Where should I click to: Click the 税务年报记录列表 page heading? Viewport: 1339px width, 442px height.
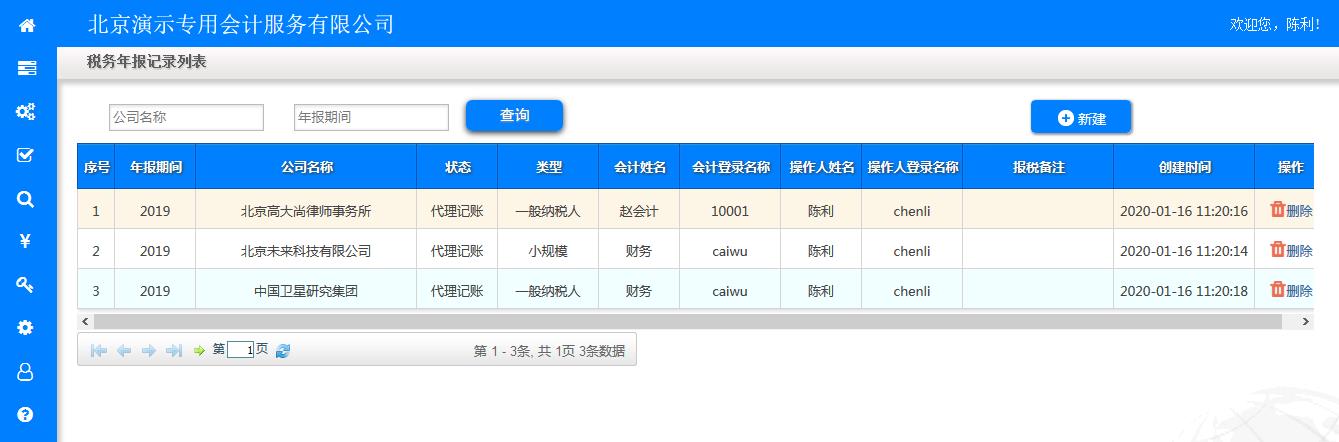(x=147, y=62)
